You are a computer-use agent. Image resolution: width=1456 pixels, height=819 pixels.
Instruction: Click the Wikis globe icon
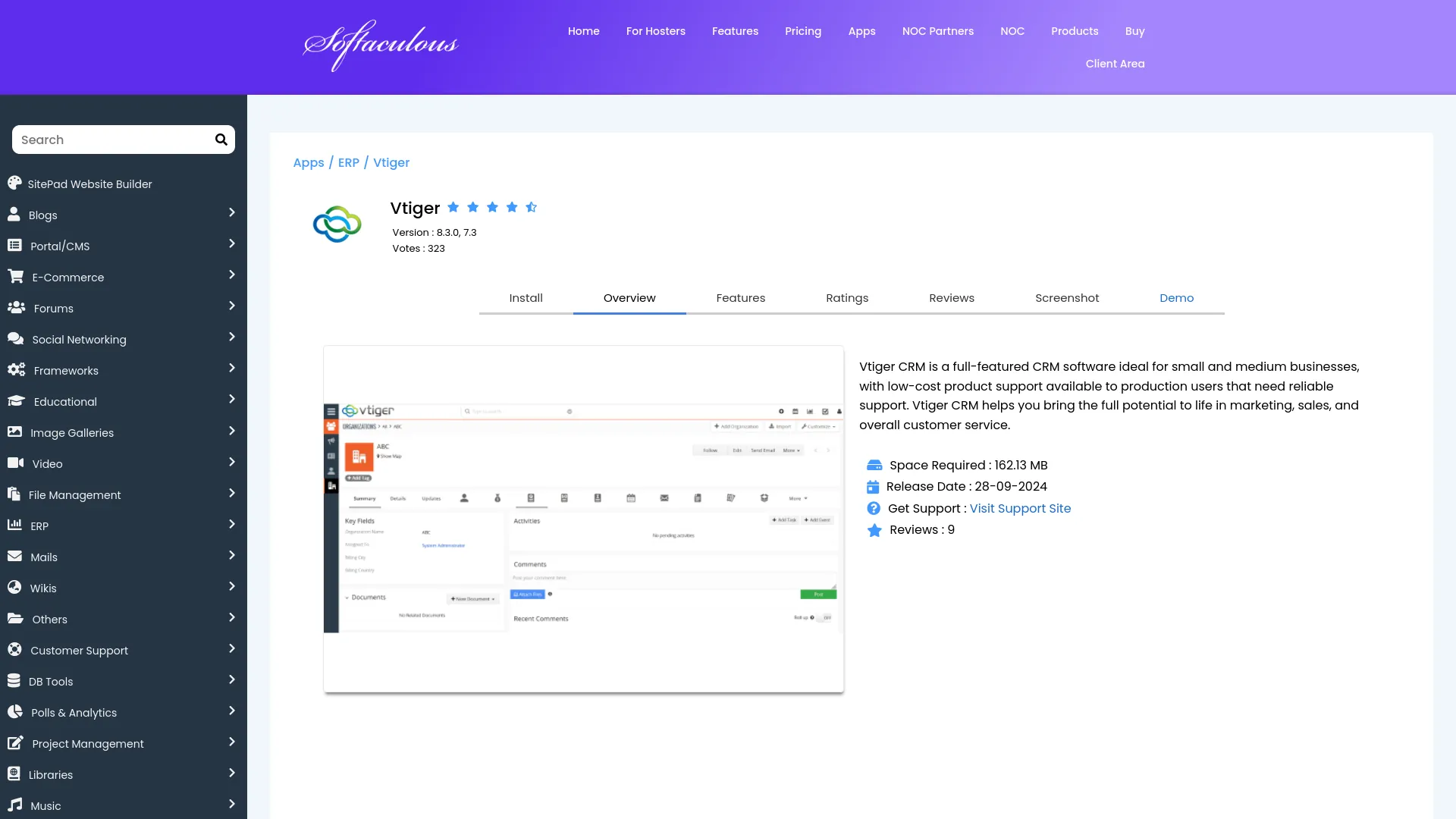pyautogui.click(x=14, y=587)
